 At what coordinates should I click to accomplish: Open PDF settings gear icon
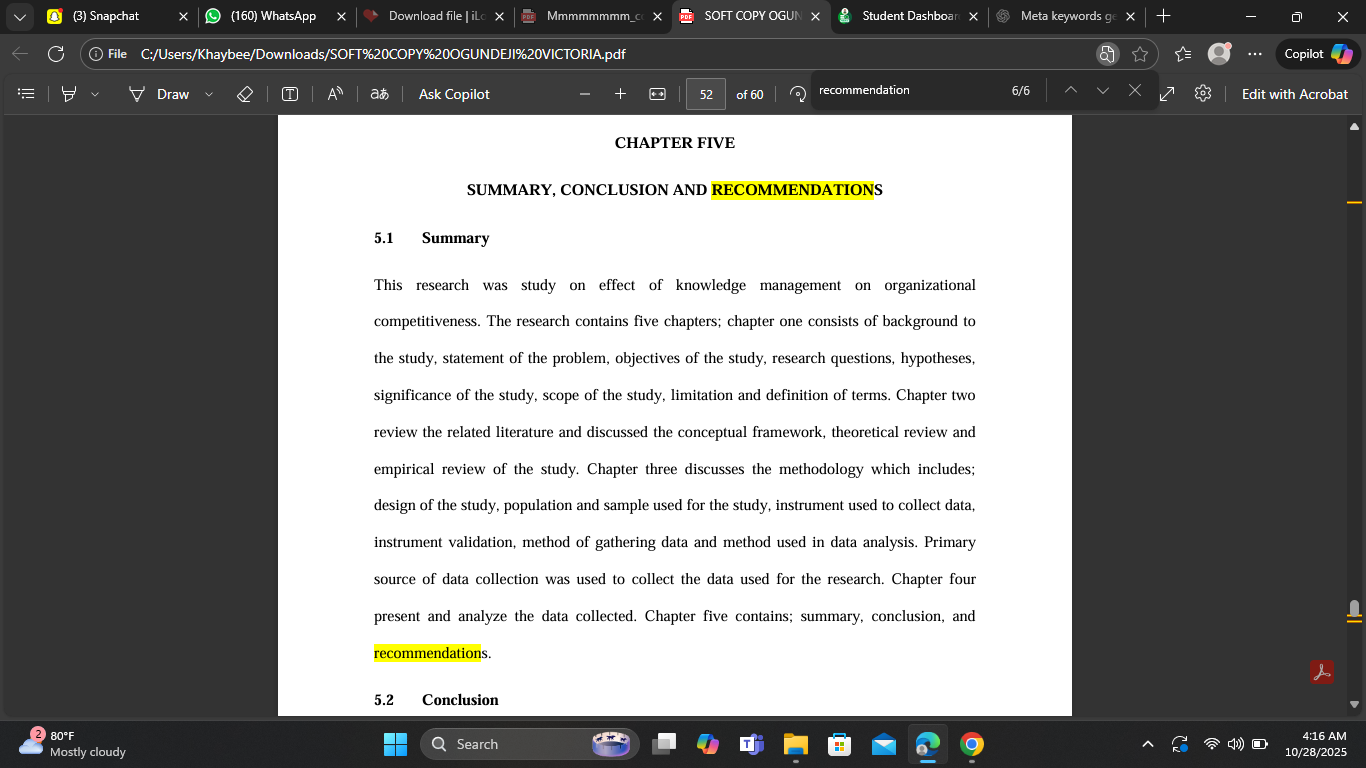[1203, 94]
